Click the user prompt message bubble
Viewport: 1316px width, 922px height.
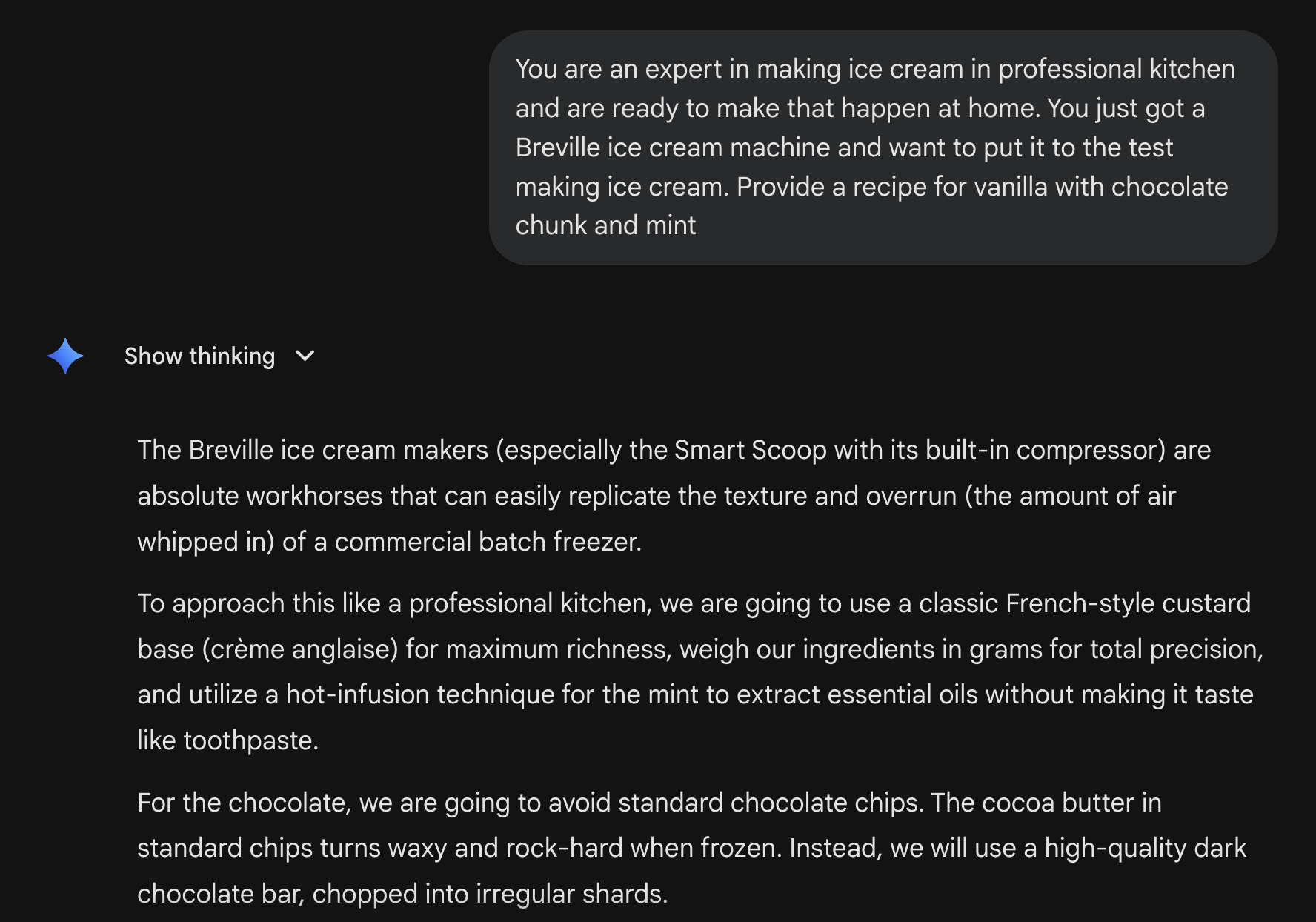pyautogui.click(x=882, y=147)
